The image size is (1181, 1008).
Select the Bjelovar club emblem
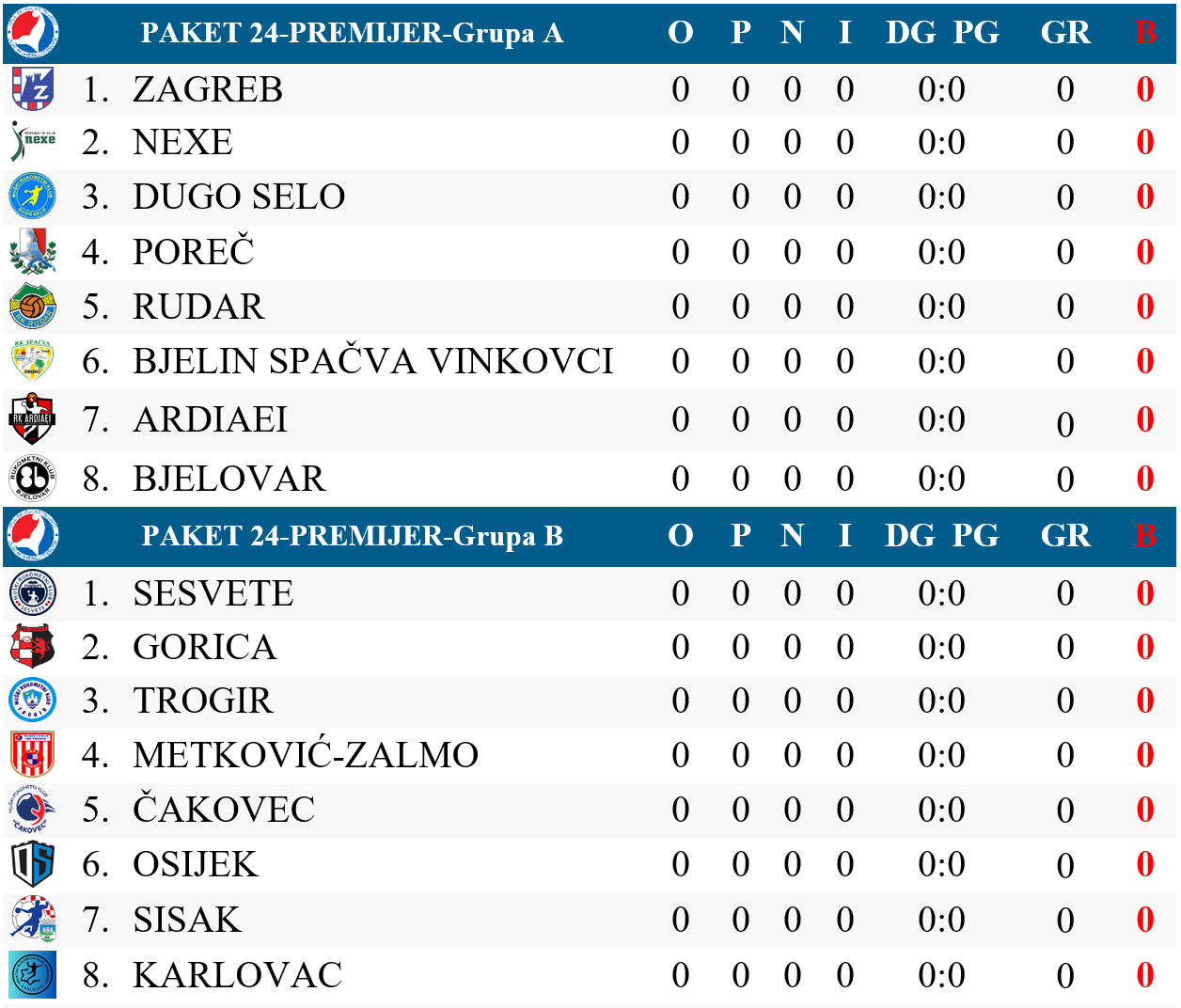tap(33, 479)
